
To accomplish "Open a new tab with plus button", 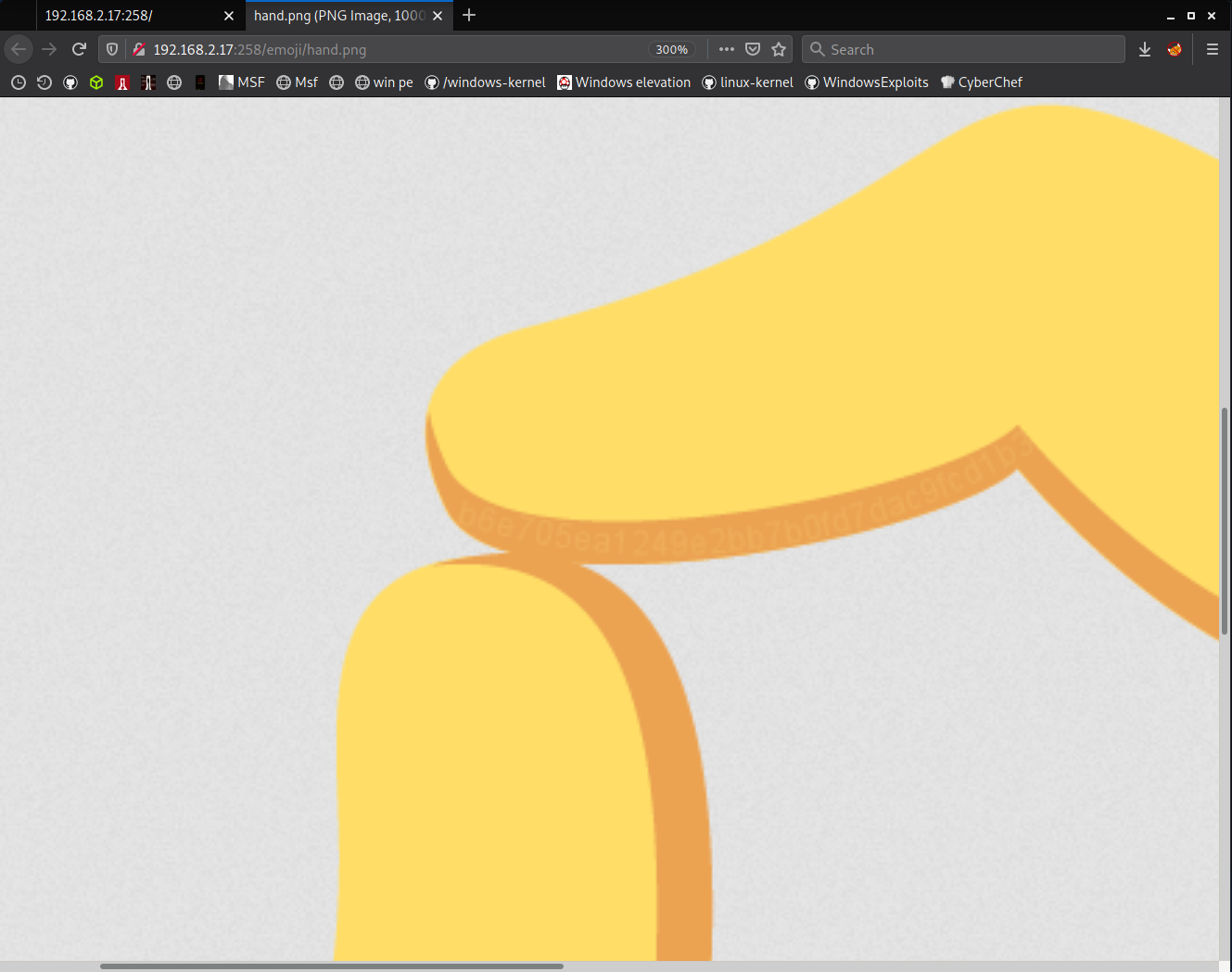I will point(469,15).
